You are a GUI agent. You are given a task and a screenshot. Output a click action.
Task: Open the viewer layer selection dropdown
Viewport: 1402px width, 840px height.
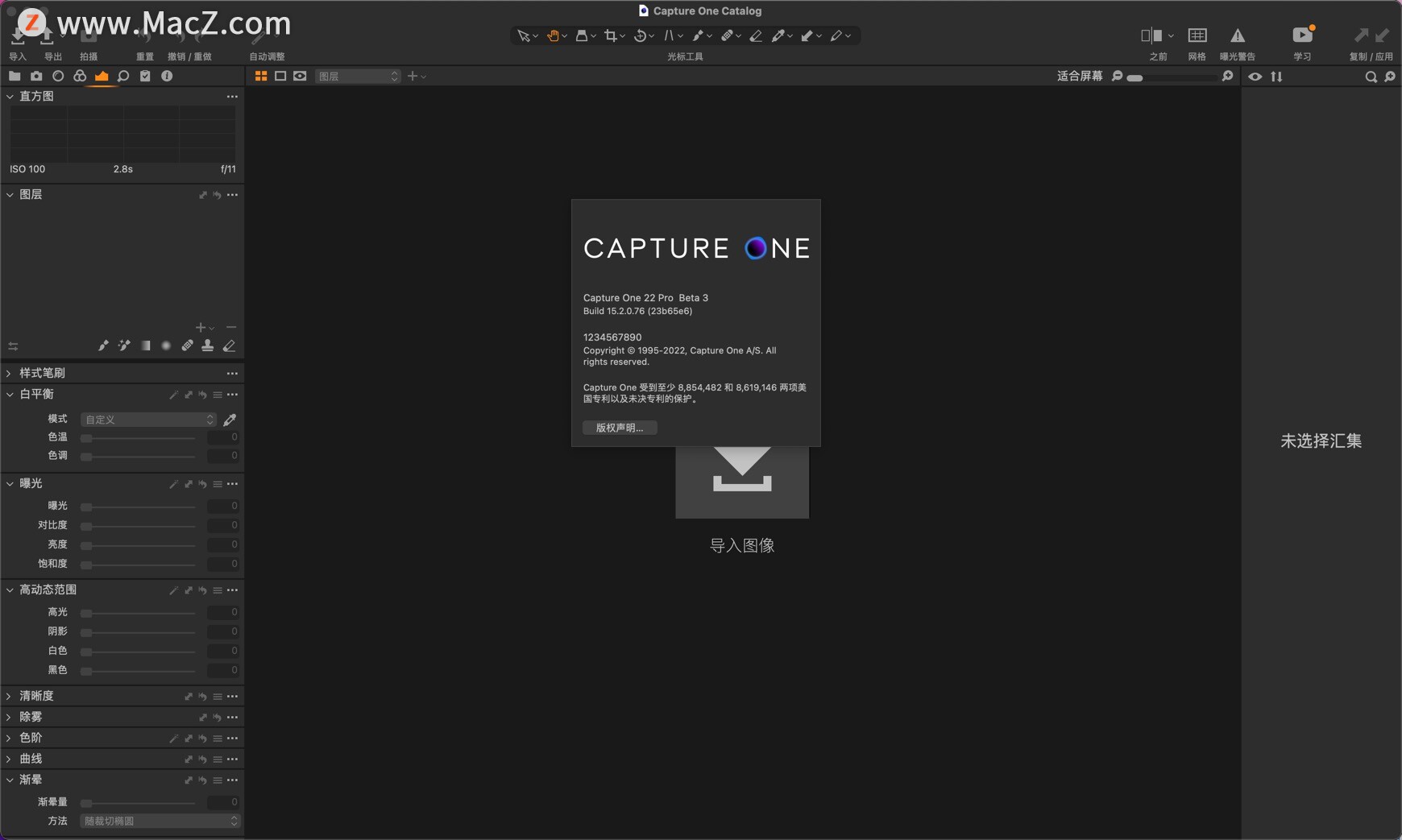tap(358, 76)
